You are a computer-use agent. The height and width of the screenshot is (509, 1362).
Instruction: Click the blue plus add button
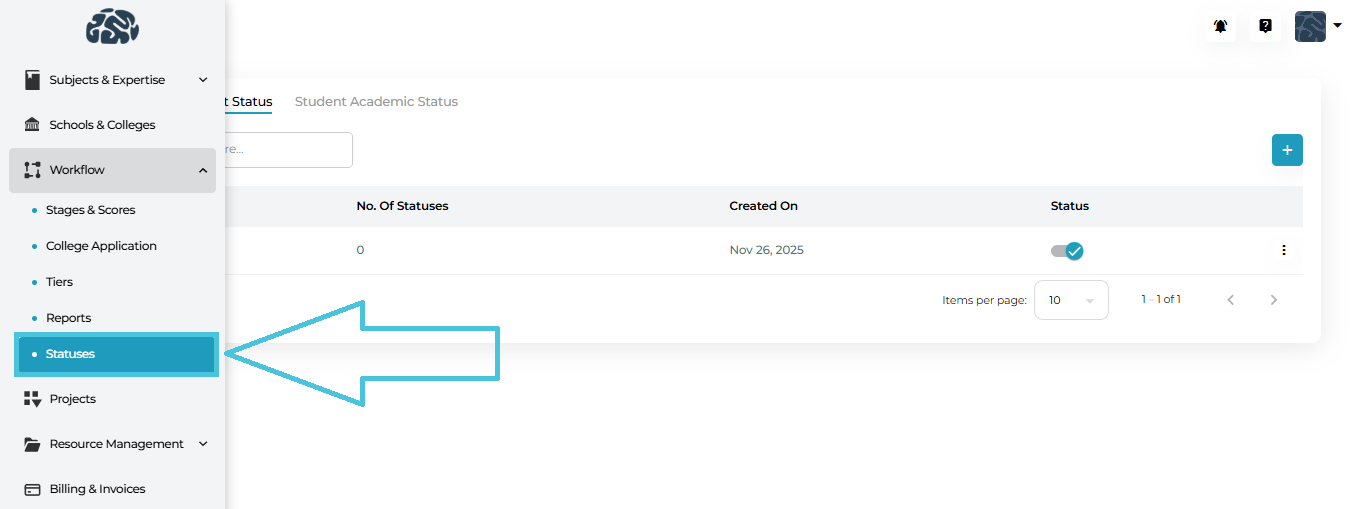pyautogui.click(x=1287, y=150)
